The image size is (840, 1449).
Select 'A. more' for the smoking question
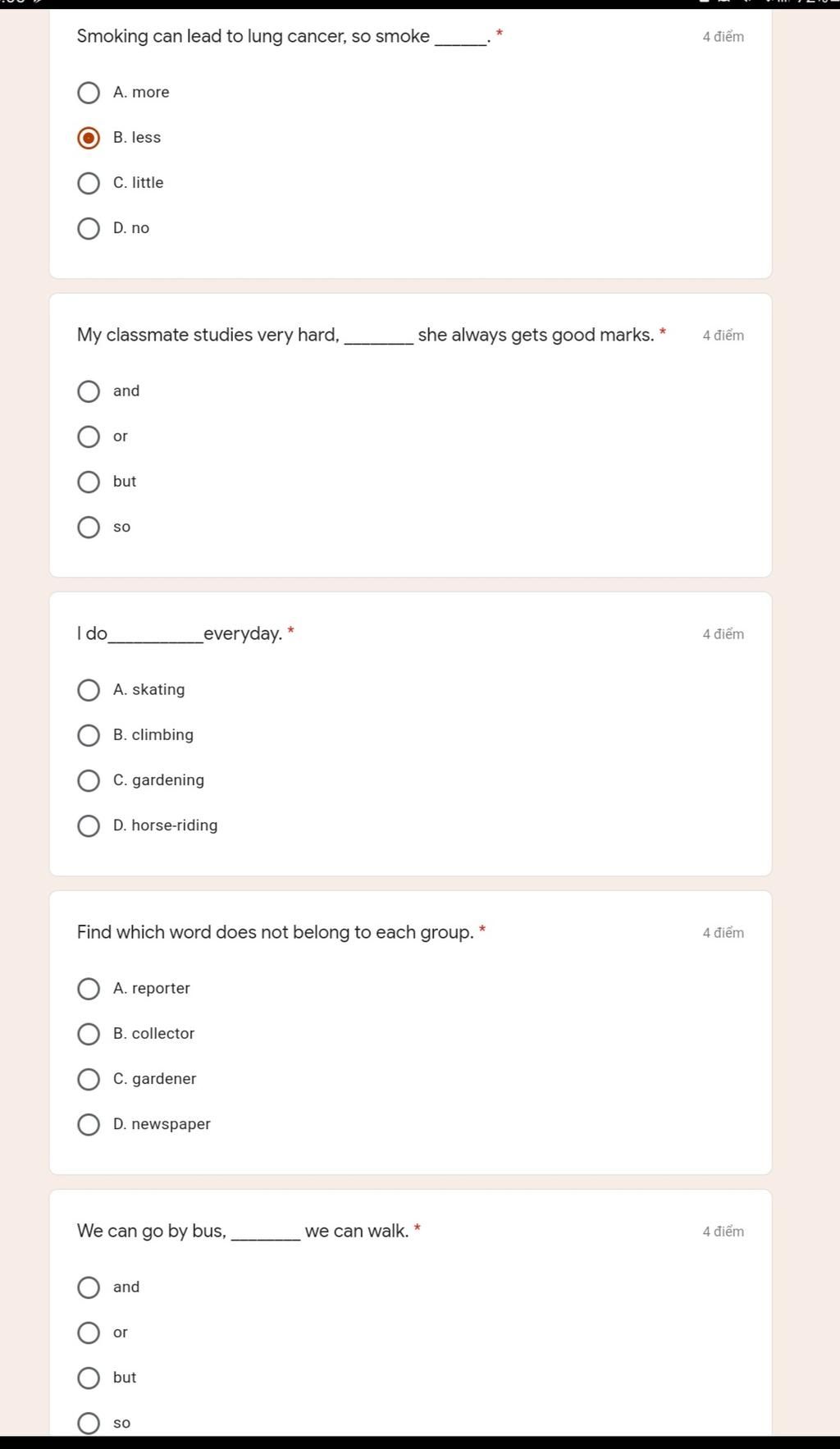[89, 93]
